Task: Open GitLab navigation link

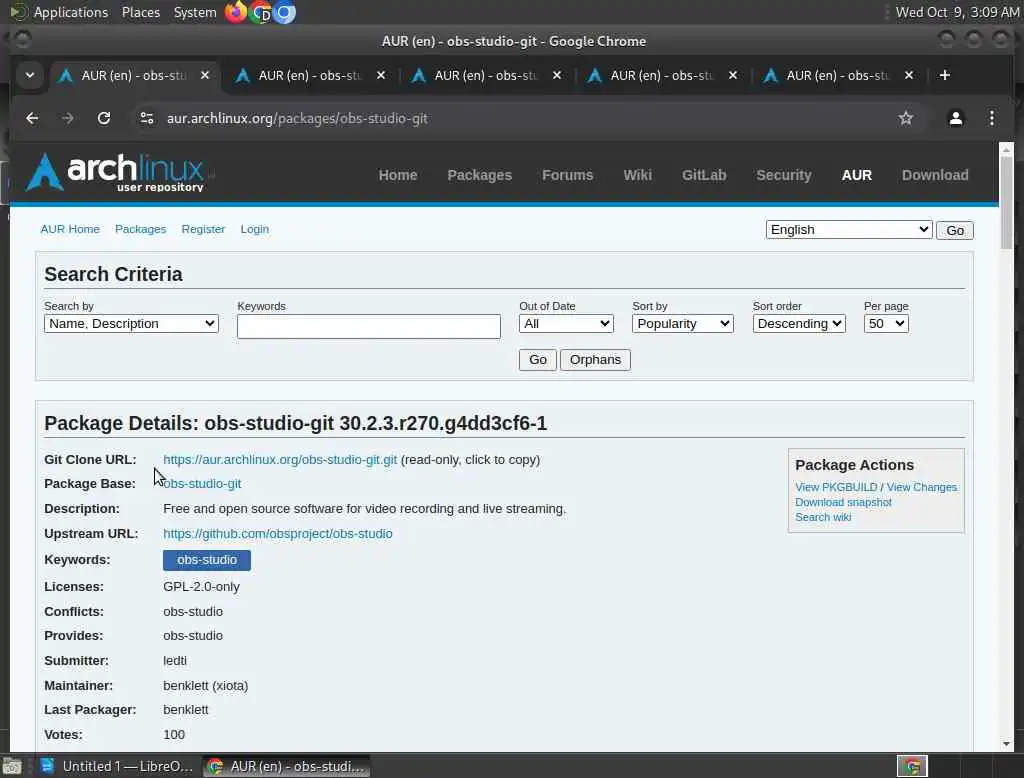Action: click(704, 175)
